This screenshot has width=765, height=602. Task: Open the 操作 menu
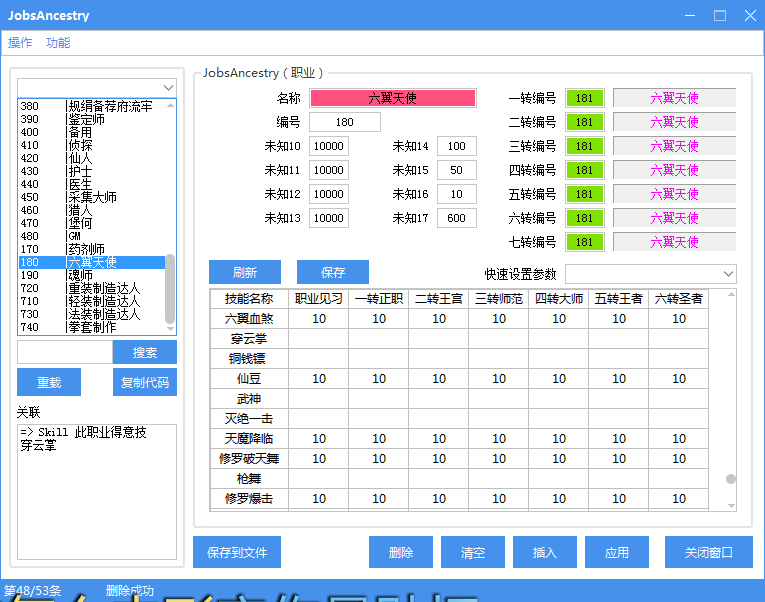pyautogui.click(x=20, y=43)
